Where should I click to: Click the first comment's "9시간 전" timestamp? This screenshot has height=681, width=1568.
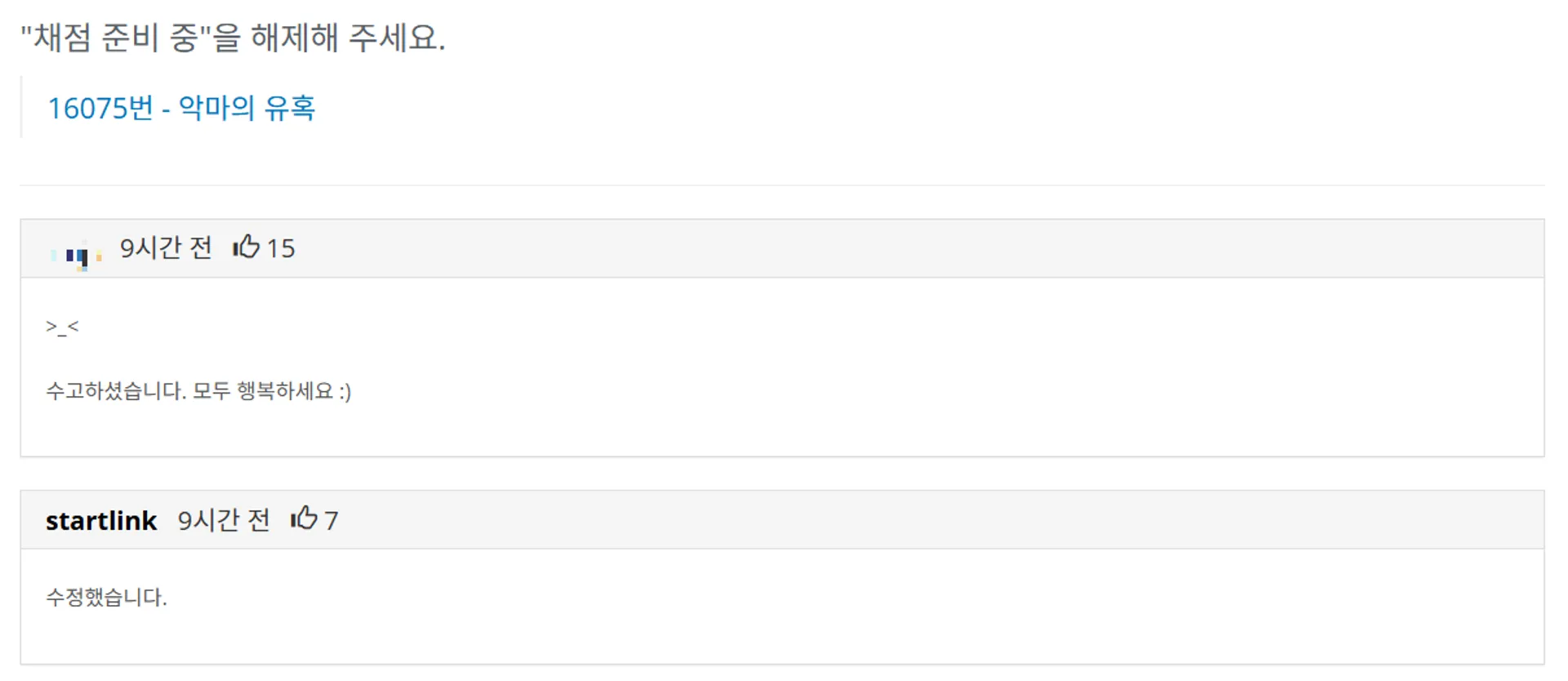click(x=166, y=247)
